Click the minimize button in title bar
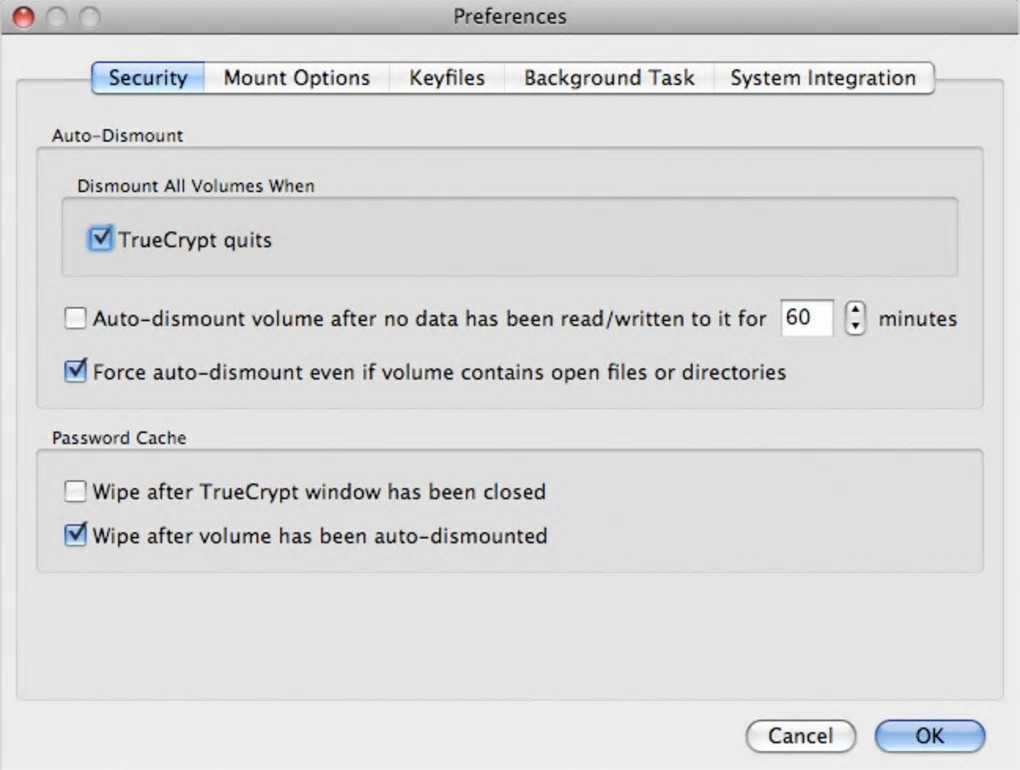This screenshot has height=770, width=1020. (56, 17)
